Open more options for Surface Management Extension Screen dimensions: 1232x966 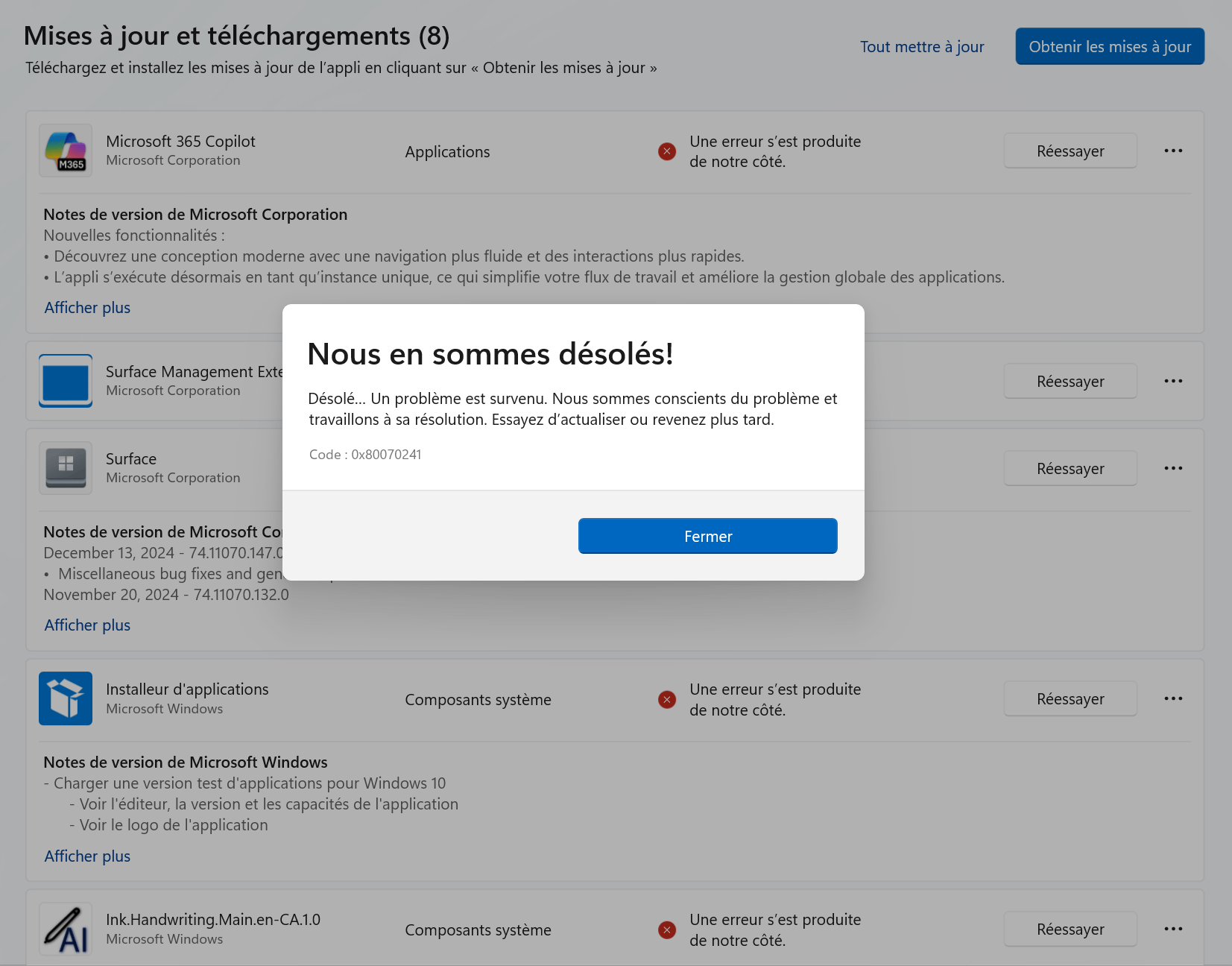(x=1173, y=381)
